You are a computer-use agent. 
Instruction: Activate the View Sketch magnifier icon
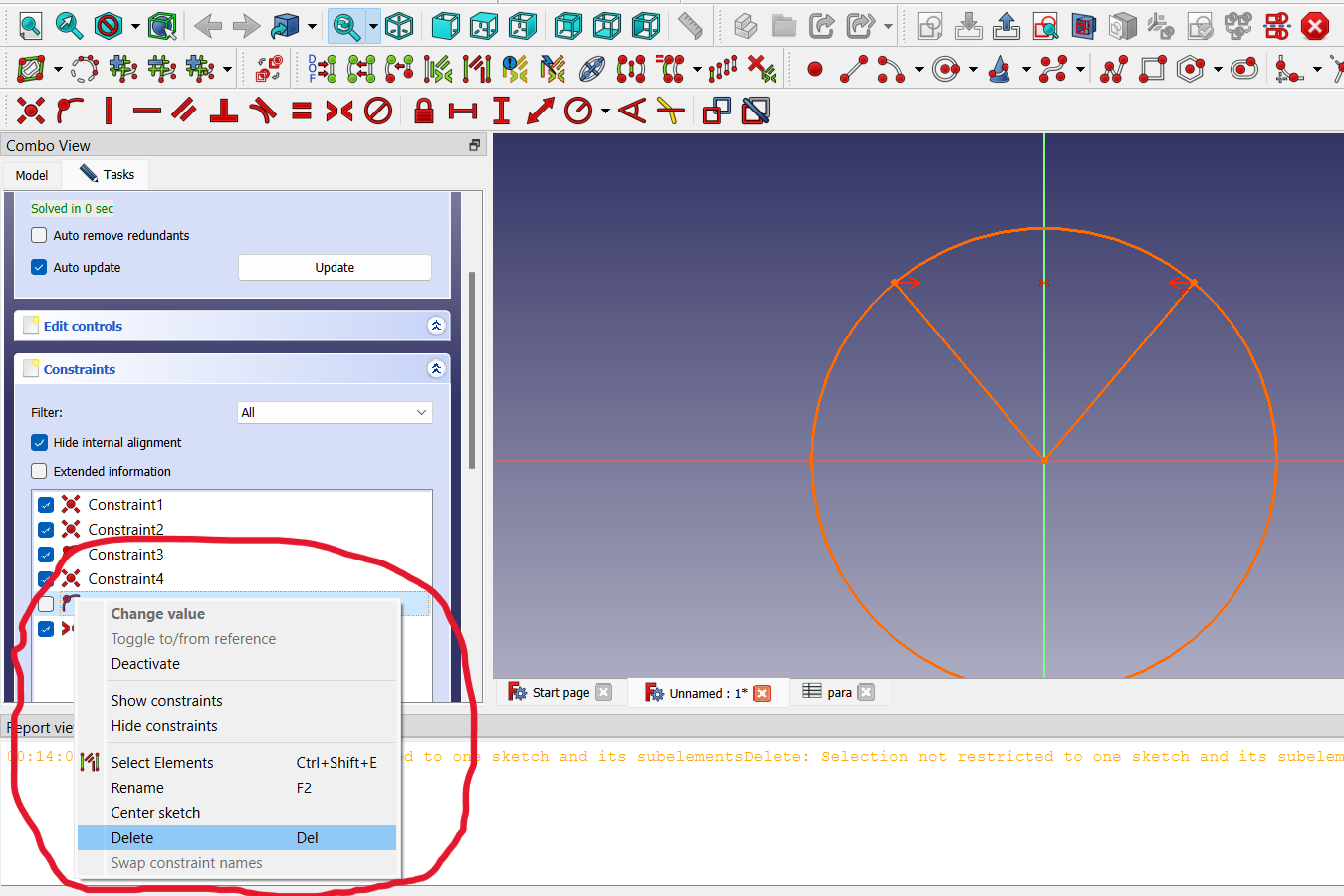(1045, 26)
